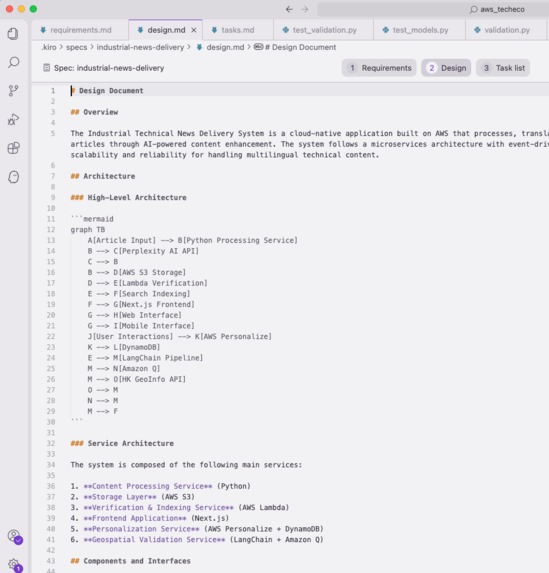Switch to validation.py tab

pyautogui.click(x=506, y=30)
